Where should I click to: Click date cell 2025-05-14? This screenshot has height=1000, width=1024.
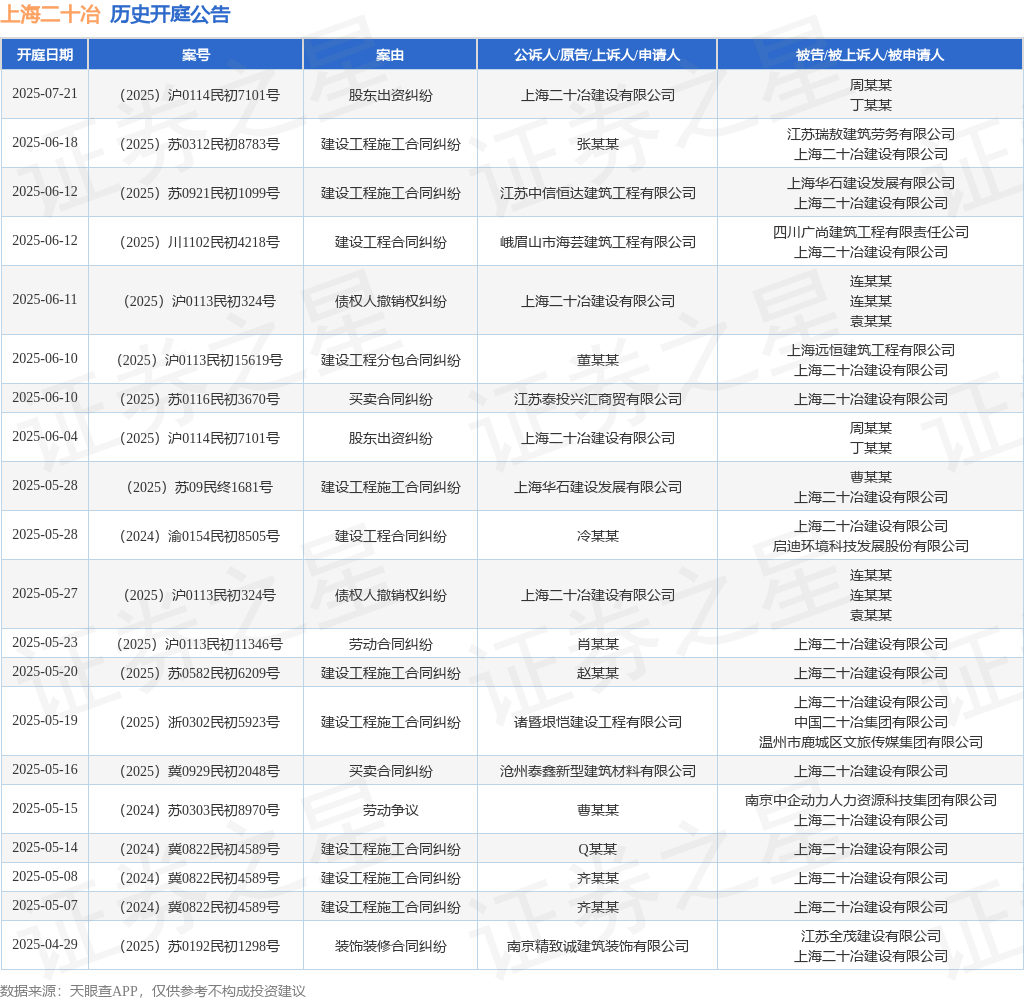44,847
